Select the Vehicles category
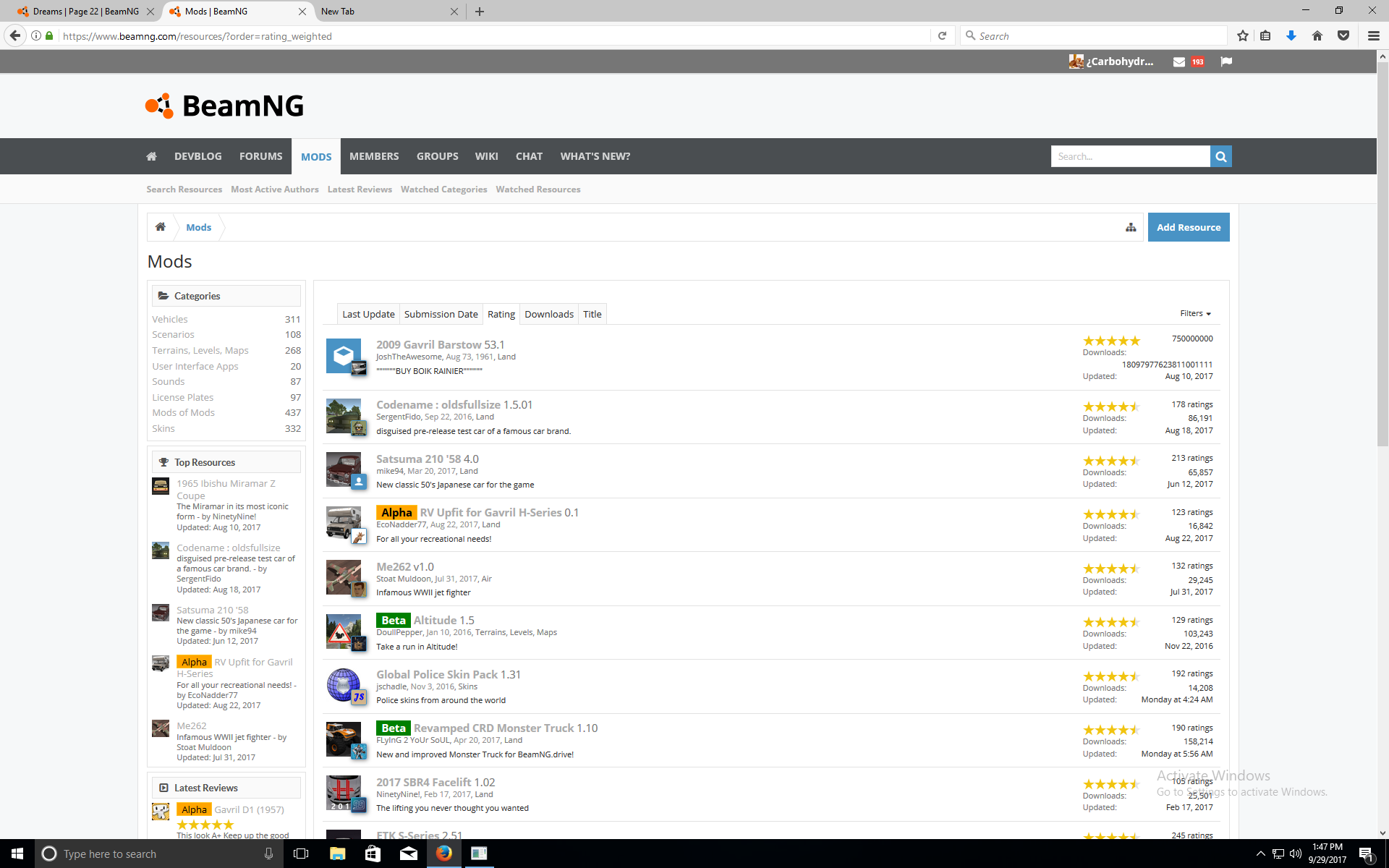 [170, 319]
